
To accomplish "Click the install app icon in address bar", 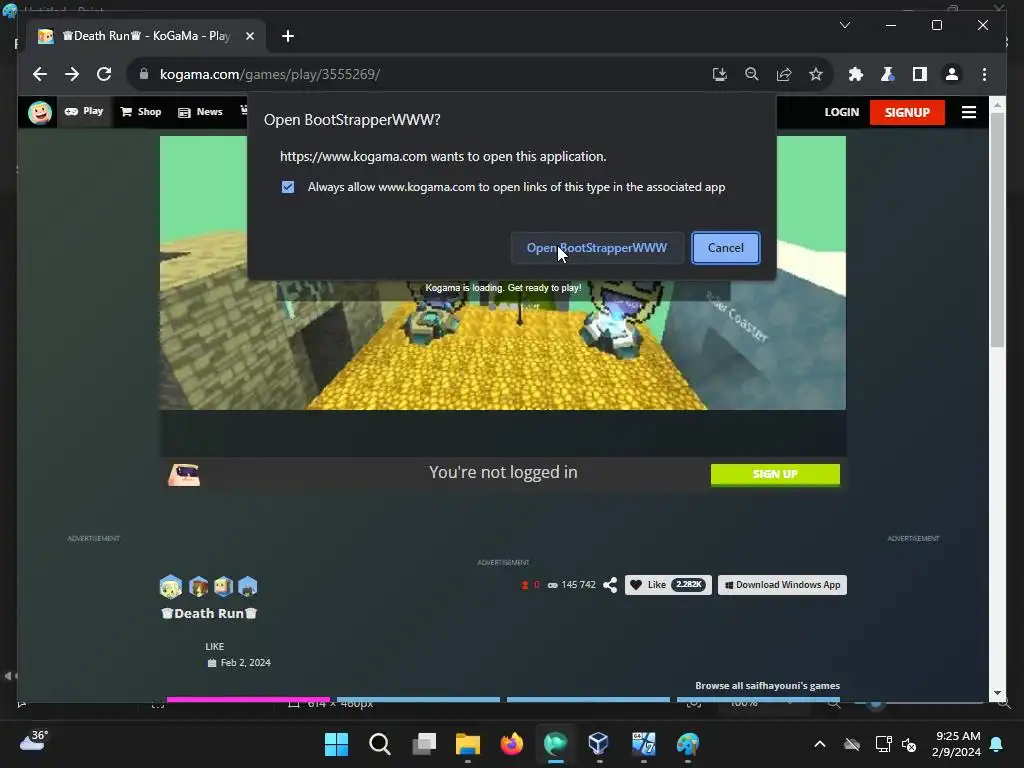I will pos(720,74).
